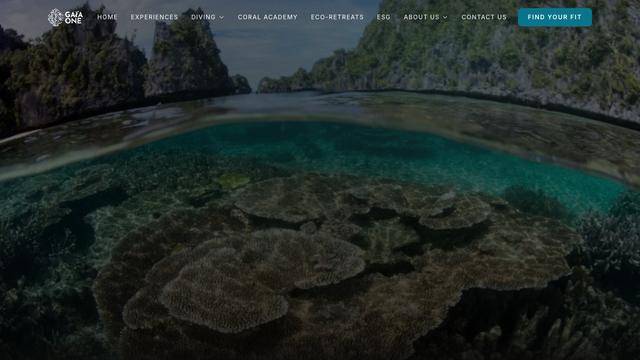Open the About Us menu item

click(x=421, y=17)
